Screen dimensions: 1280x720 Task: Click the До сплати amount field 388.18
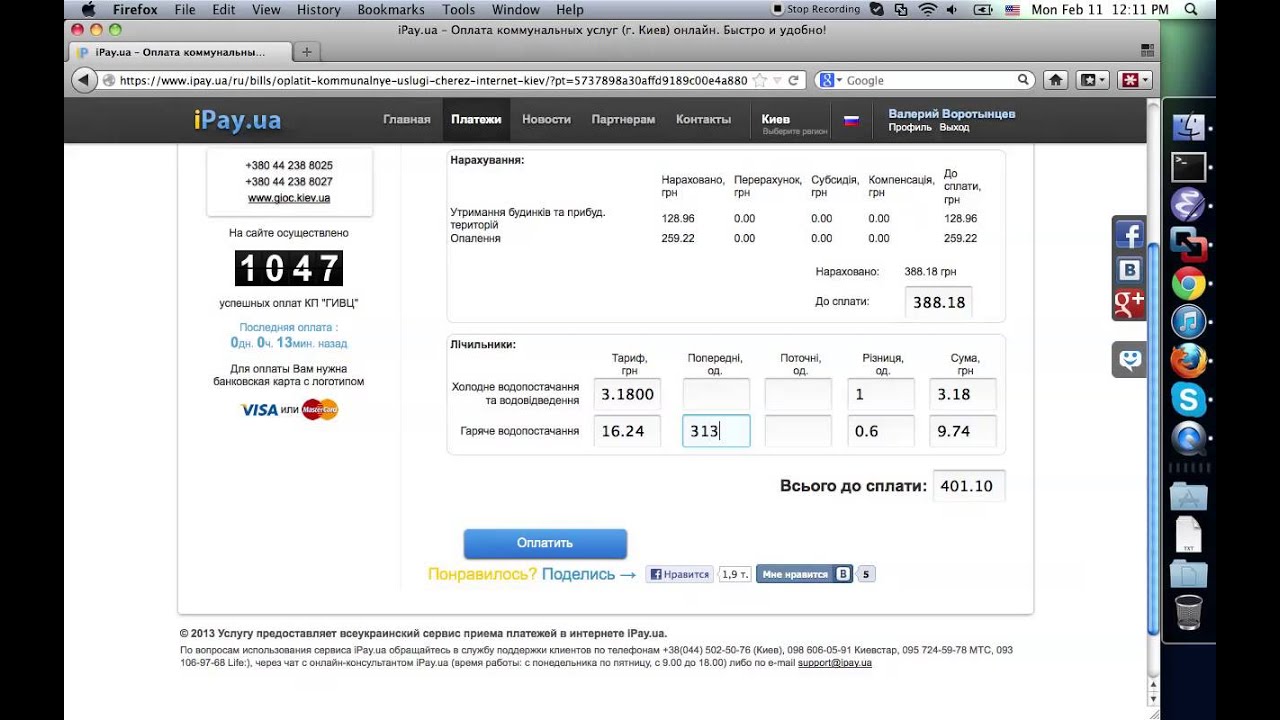(938, 302)
